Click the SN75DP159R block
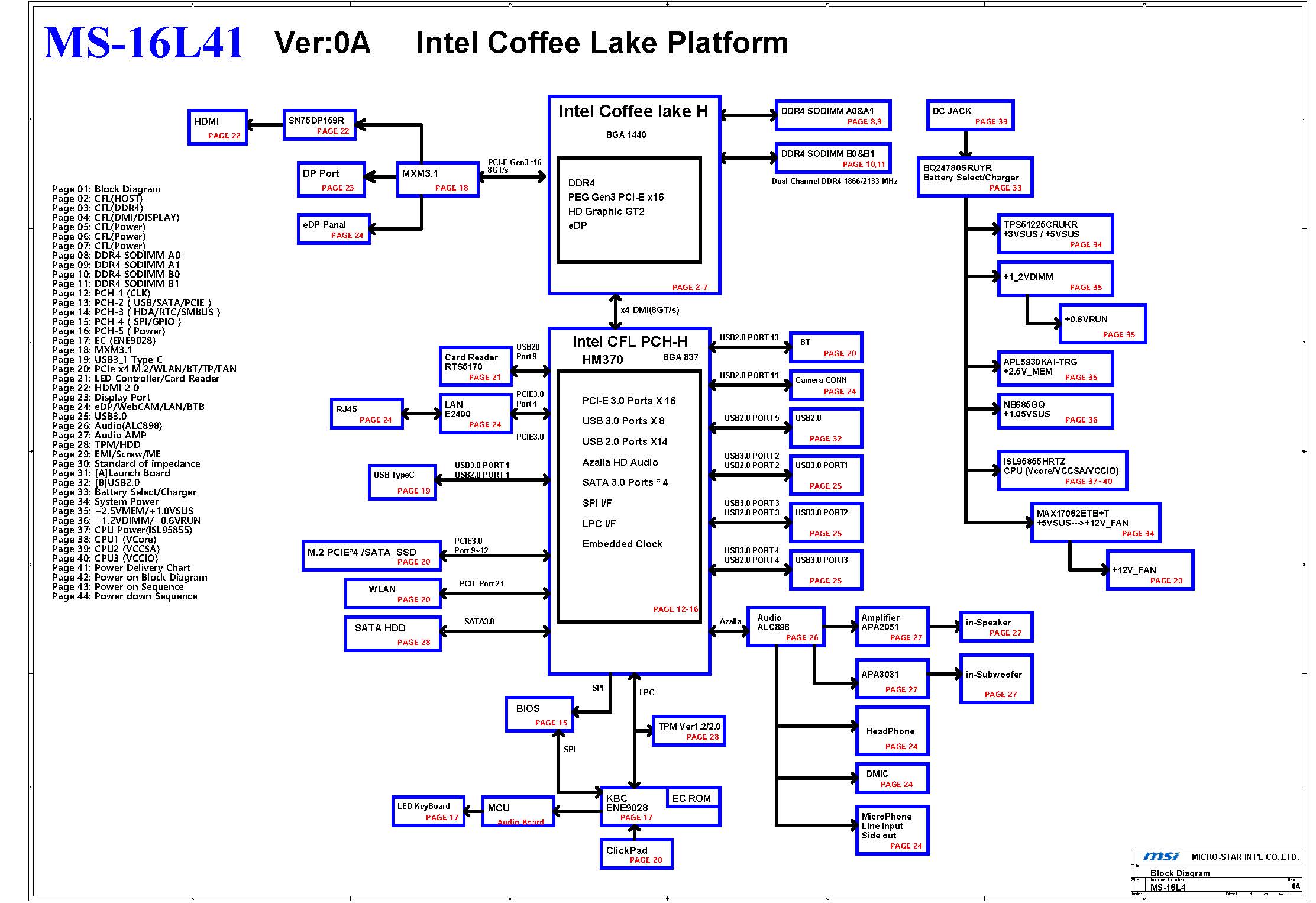1316x903 pixels. 319,125
